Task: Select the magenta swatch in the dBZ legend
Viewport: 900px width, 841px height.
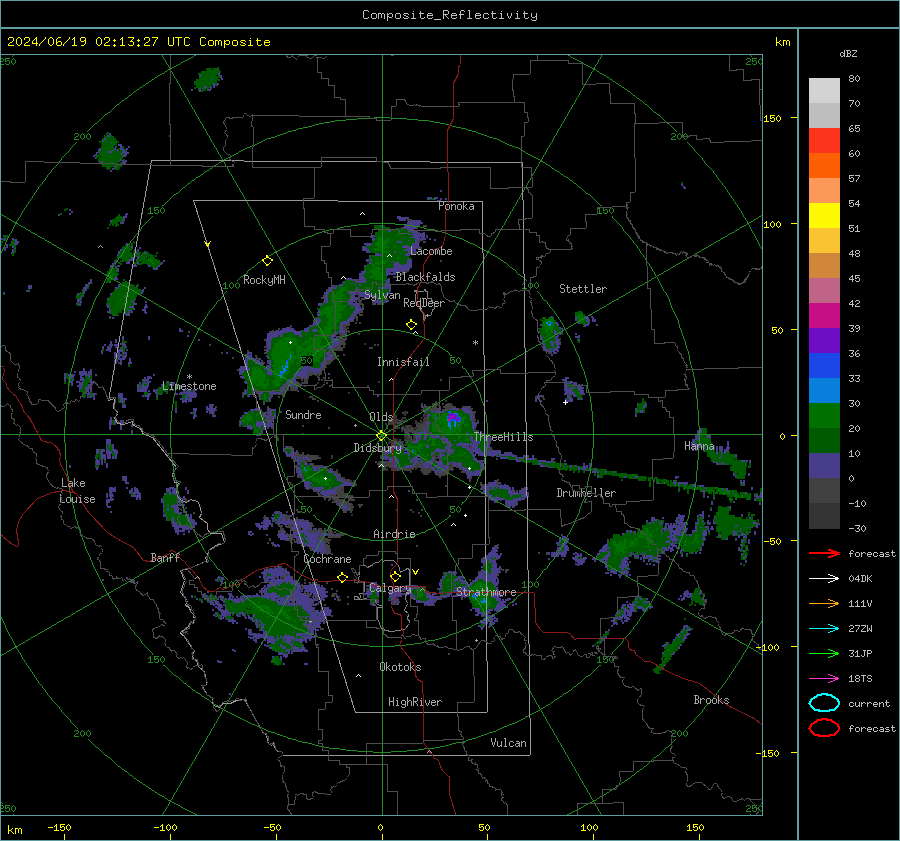Action: tap(824, 316)
